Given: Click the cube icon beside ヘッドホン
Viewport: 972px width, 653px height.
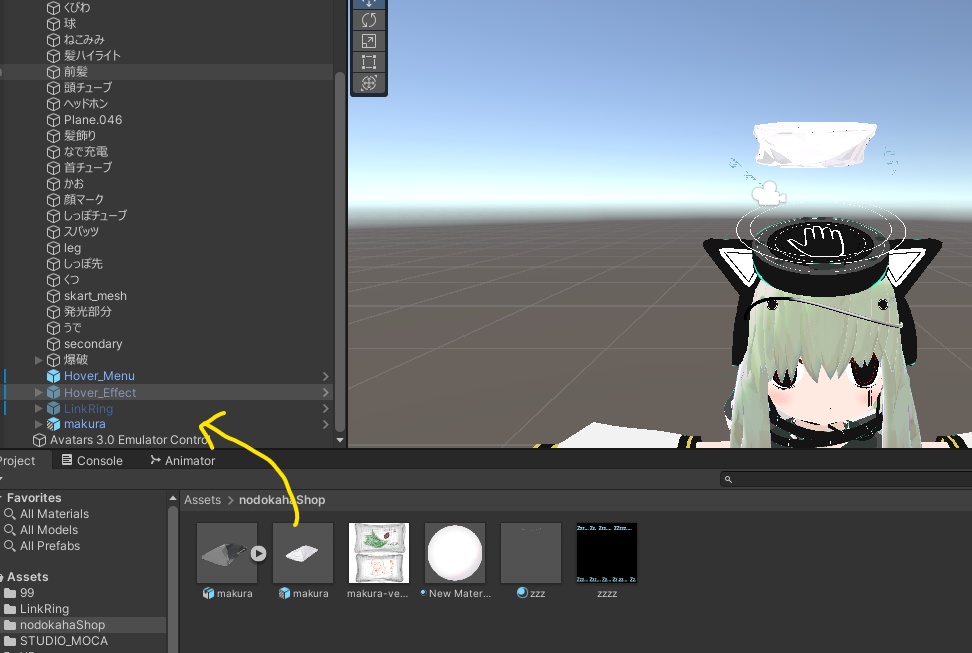Looking at the screenshot, I should pos(53,104).
